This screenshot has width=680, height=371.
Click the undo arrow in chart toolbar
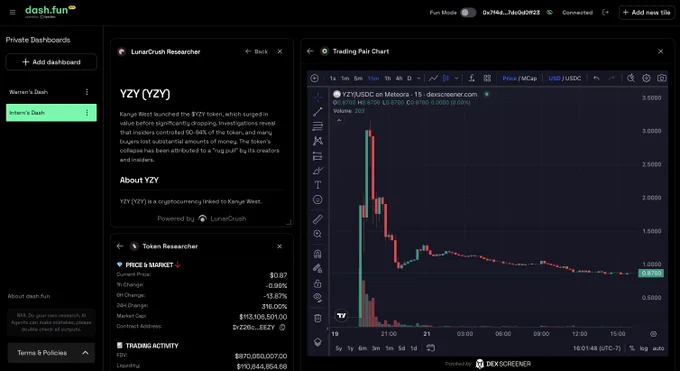597,78
